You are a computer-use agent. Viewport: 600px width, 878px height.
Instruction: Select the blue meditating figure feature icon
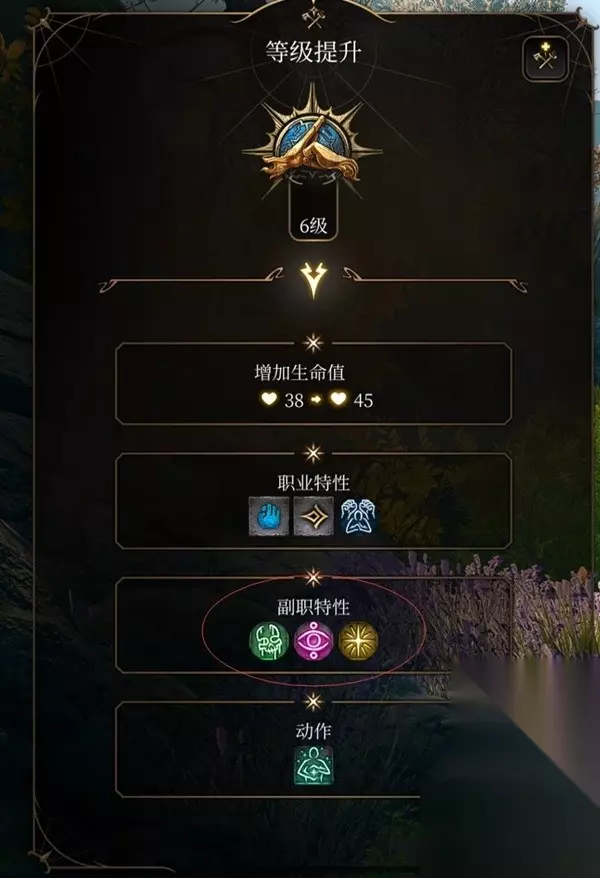coord(358,516)
